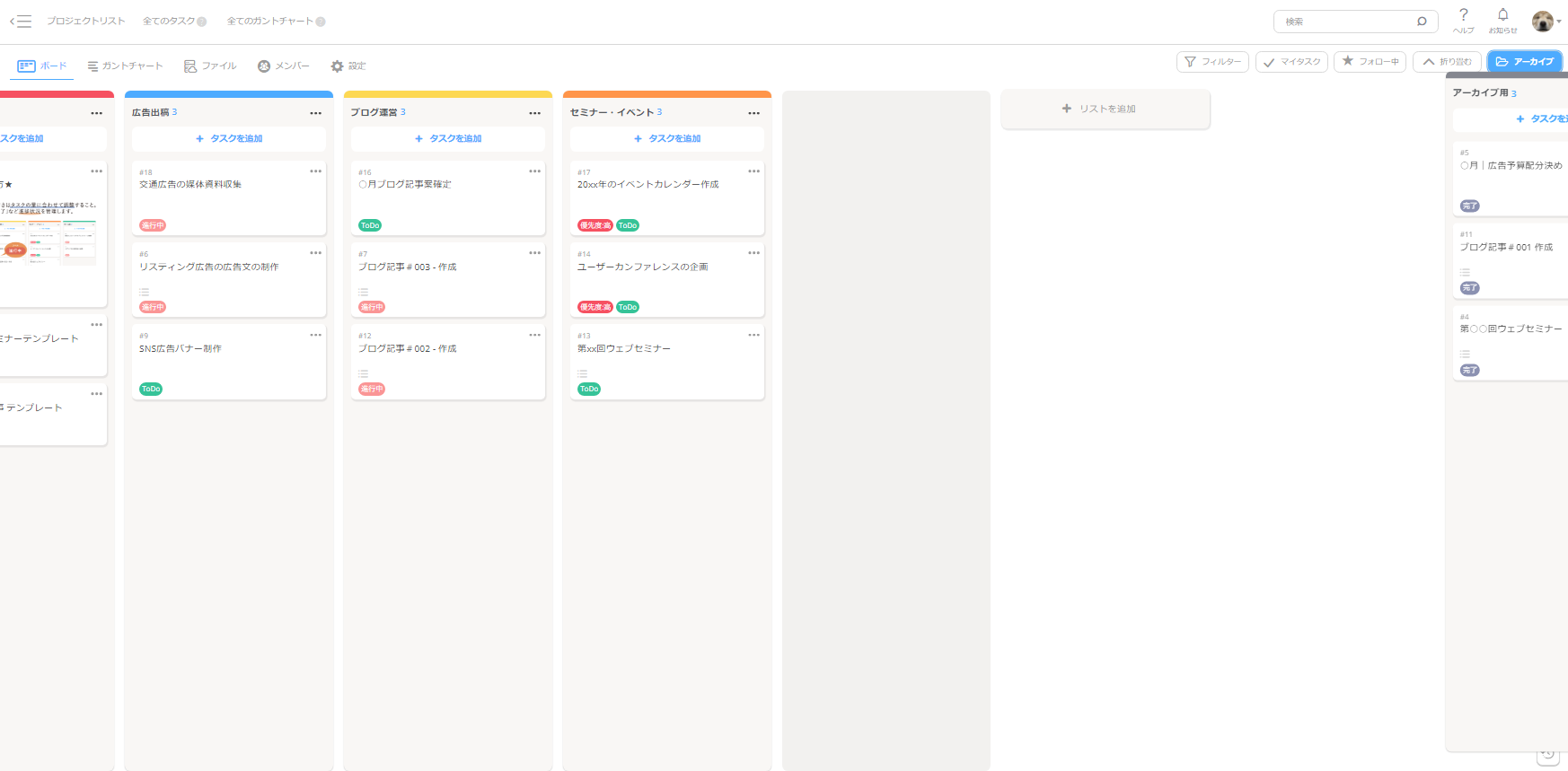
Task: Click ToDo tag on ユーザーカンファレンス card
Action: (628, 307)
